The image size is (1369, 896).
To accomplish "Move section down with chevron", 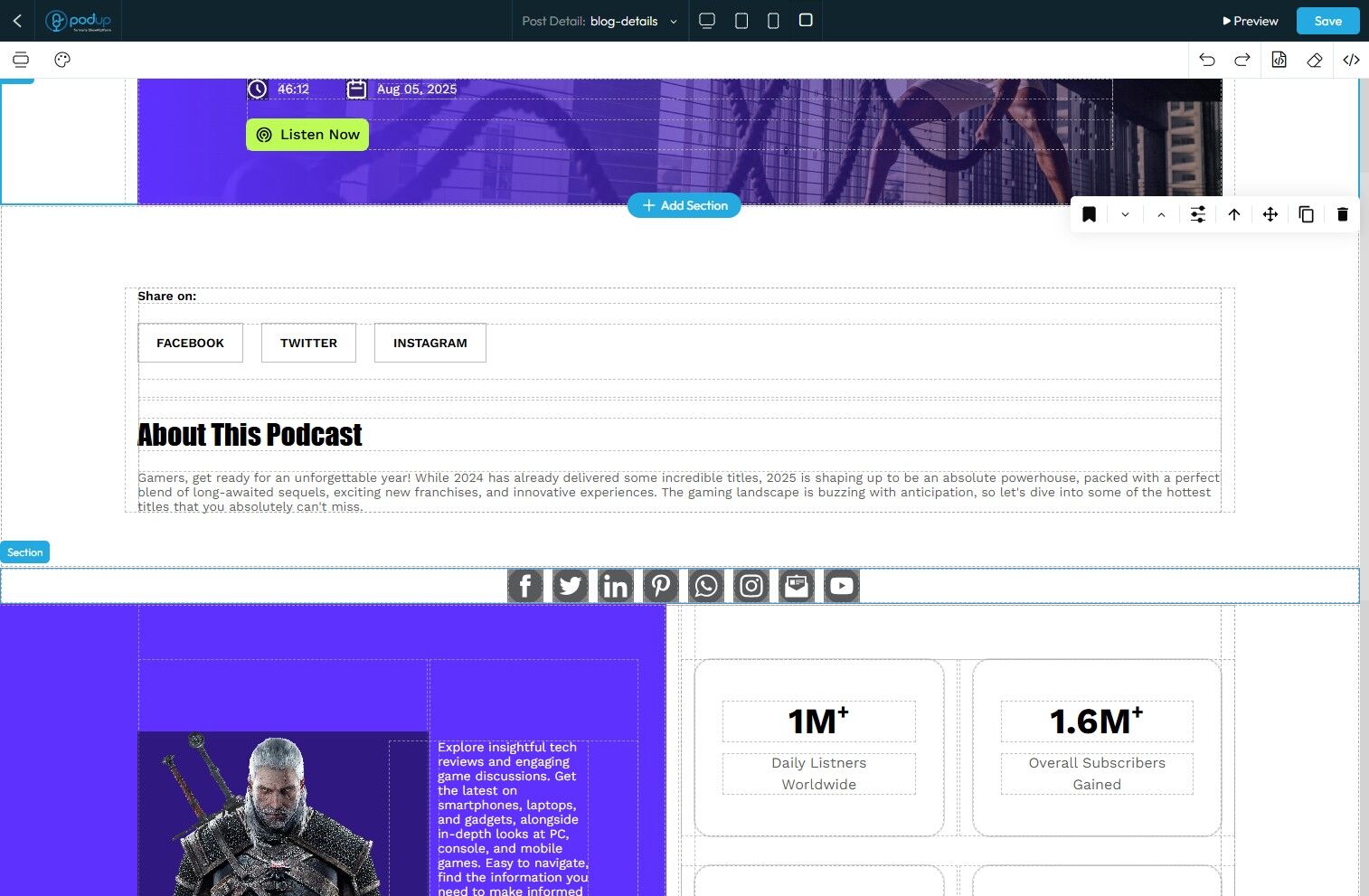I will 1125,214.
